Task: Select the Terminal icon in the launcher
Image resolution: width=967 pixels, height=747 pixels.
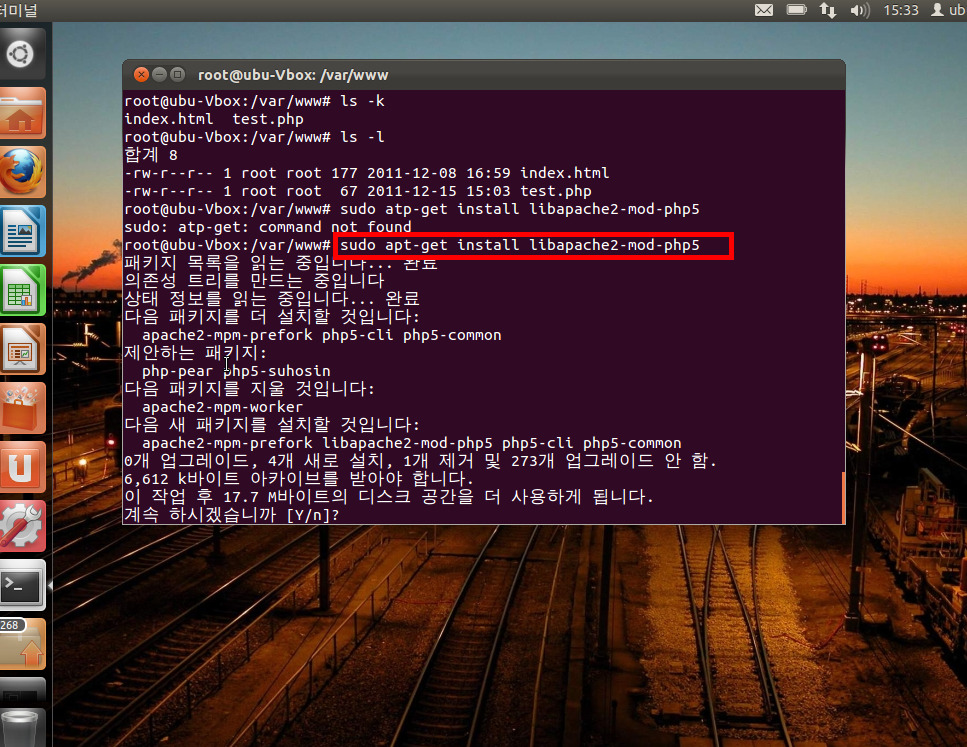Action: [x=22, y=584]
